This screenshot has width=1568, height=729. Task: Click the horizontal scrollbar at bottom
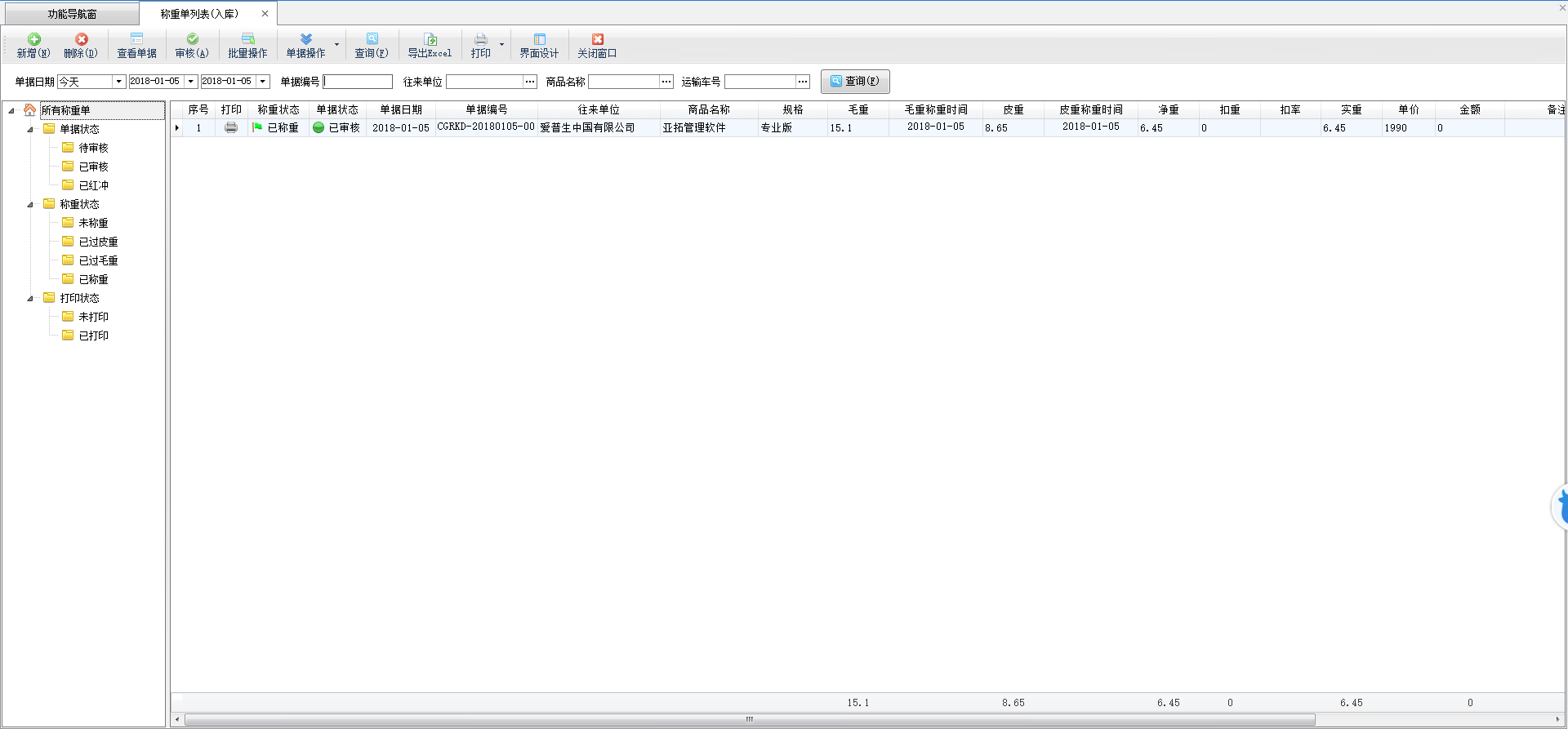pos(749,720)
